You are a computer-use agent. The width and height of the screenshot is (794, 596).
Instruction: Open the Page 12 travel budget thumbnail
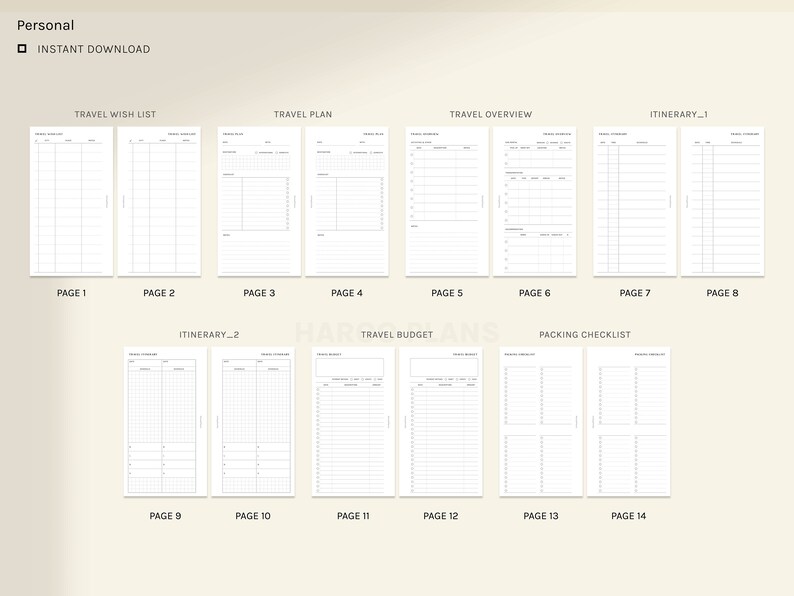(441, 421)
